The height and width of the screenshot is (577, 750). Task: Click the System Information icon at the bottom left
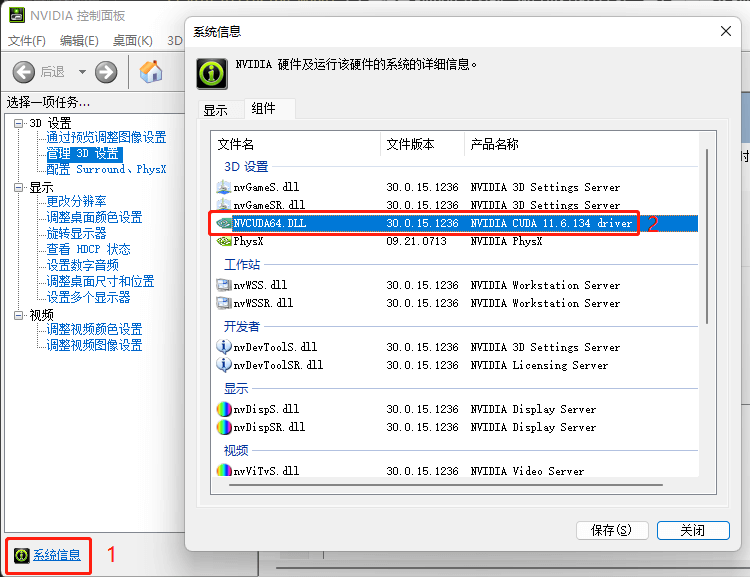(21, 555)
